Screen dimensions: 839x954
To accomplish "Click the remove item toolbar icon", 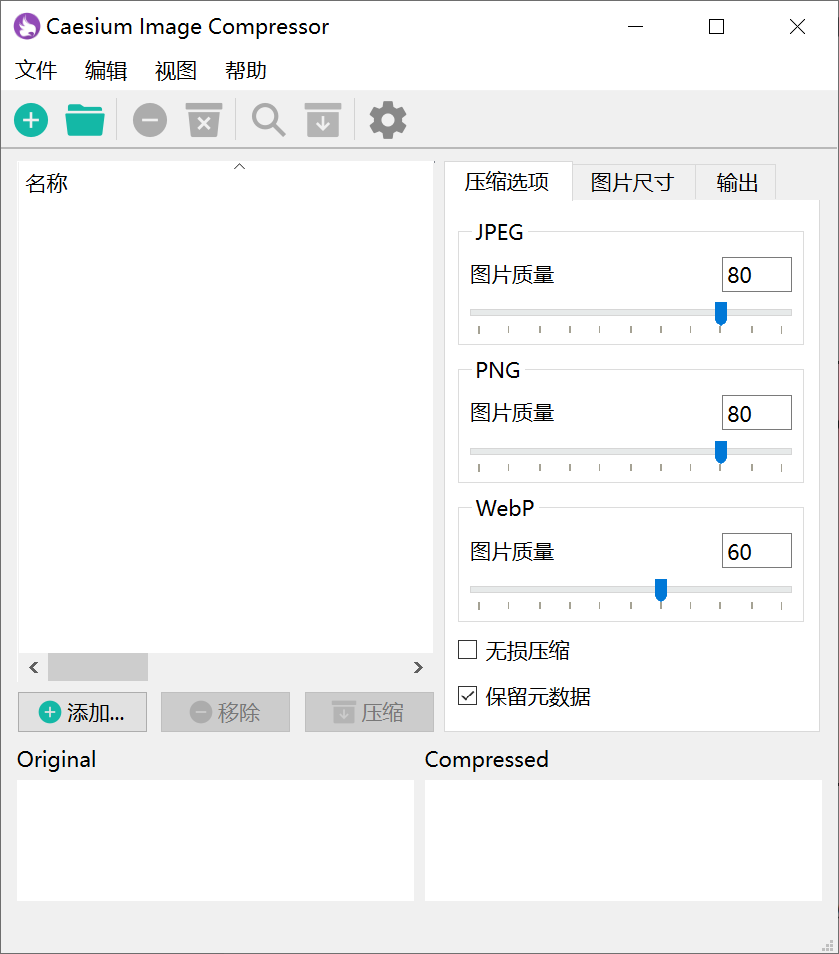I will [149, 119].
